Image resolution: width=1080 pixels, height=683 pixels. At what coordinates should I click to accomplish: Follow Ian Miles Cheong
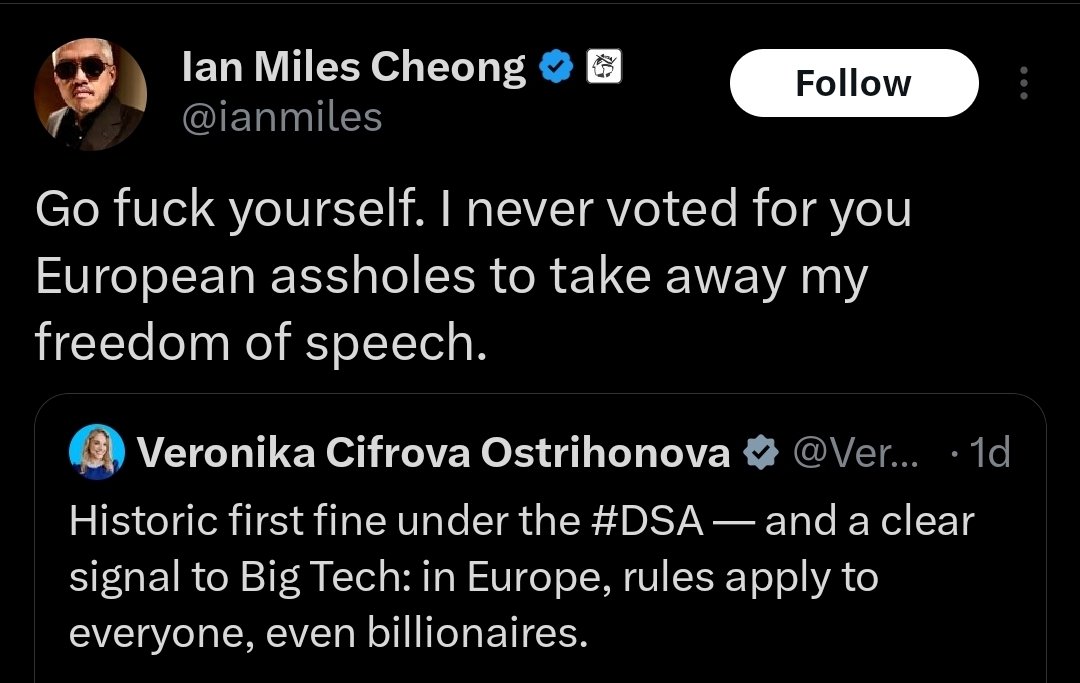854,83
